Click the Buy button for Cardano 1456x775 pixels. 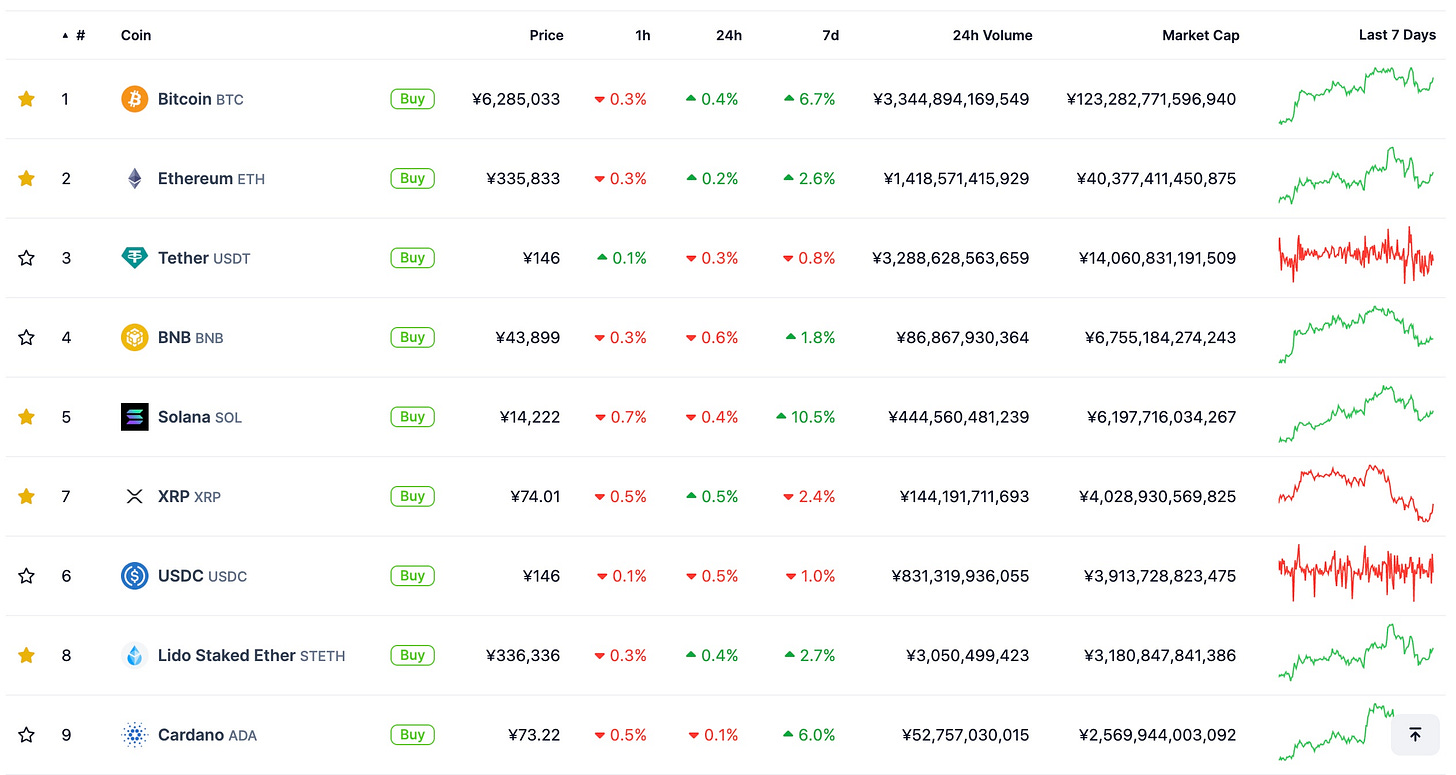413,735
